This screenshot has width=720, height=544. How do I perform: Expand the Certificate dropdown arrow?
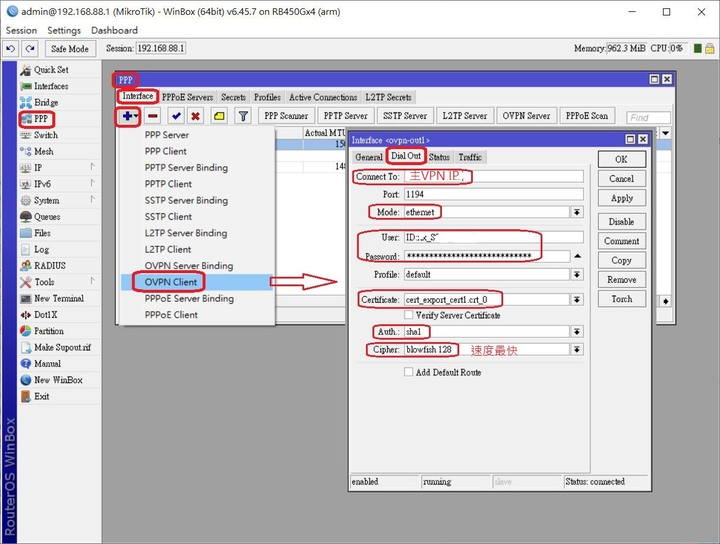[x=577, y=300]
